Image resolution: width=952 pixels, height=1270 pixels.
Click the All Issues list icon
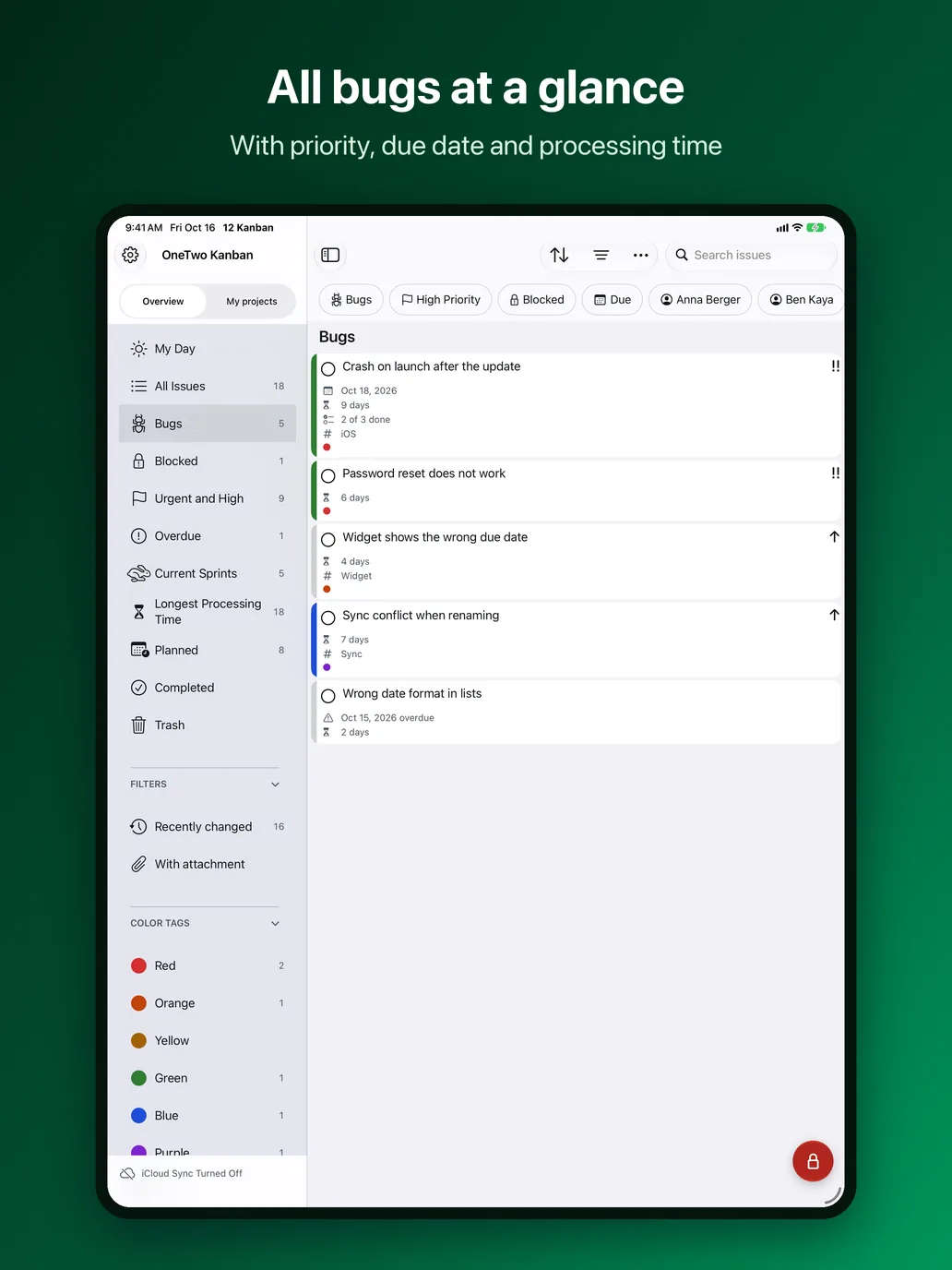(x=138, y=386)
